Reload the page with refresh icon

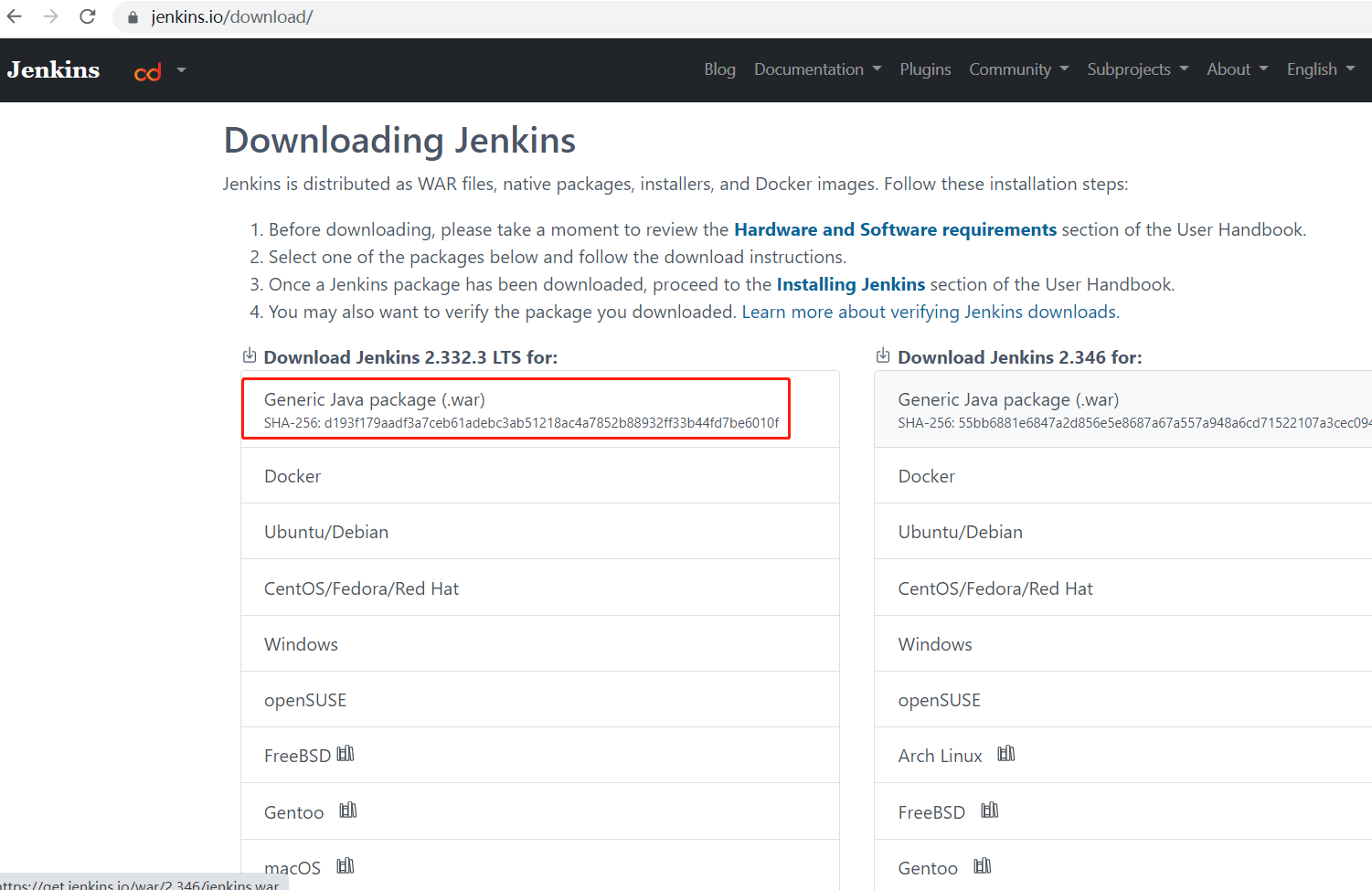(x=88, y=16)
